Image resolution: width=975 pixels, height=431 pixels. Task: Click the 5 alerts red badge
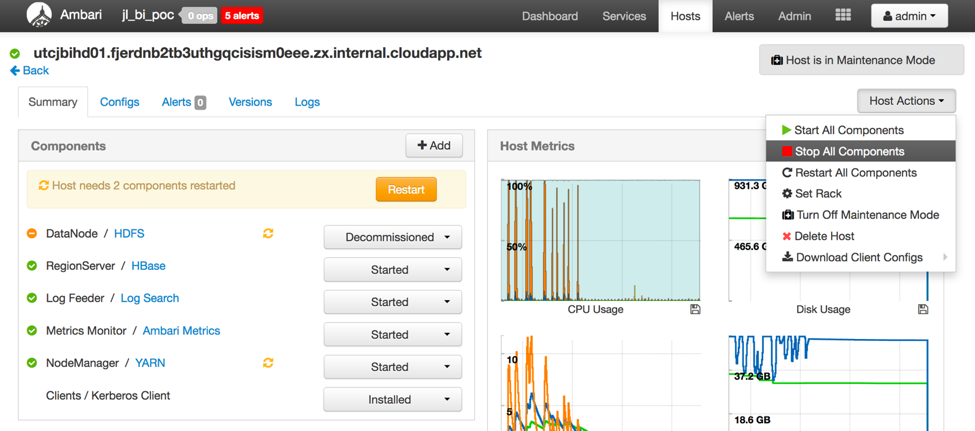click(243, 16)
